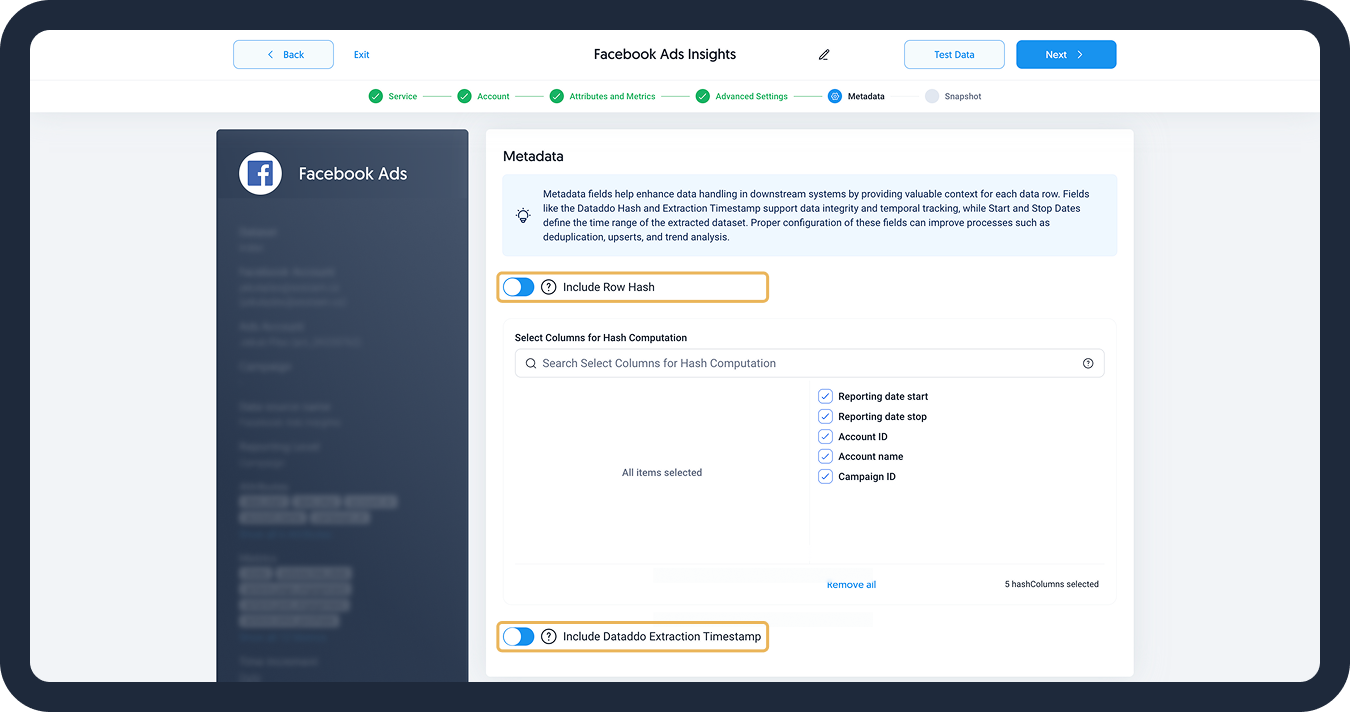
Task: Focus the Search Select Columns for Hash Computation field
Action: [x=809, y=363]
